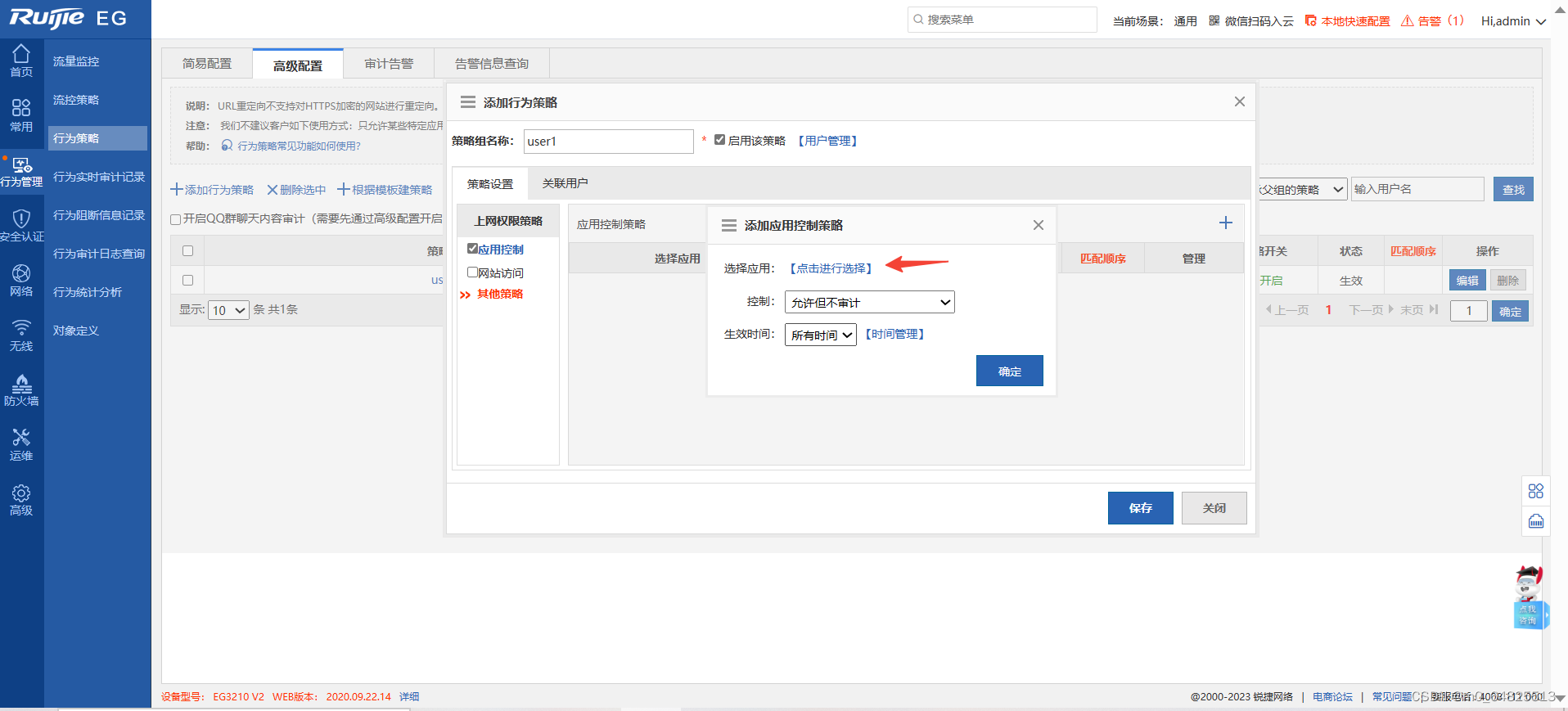Screen dimensions: 1568x711
Task: Open 对象定义 in the side menu
Action: tap(76, 331)
